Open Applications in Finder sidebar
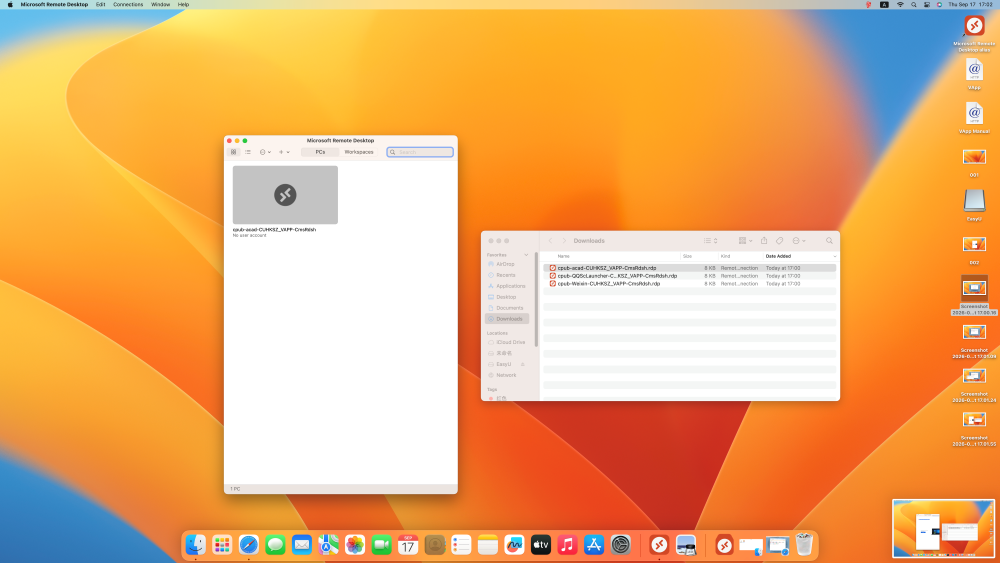The width and height of the screenshot is (1000, 563). (510, 286)
